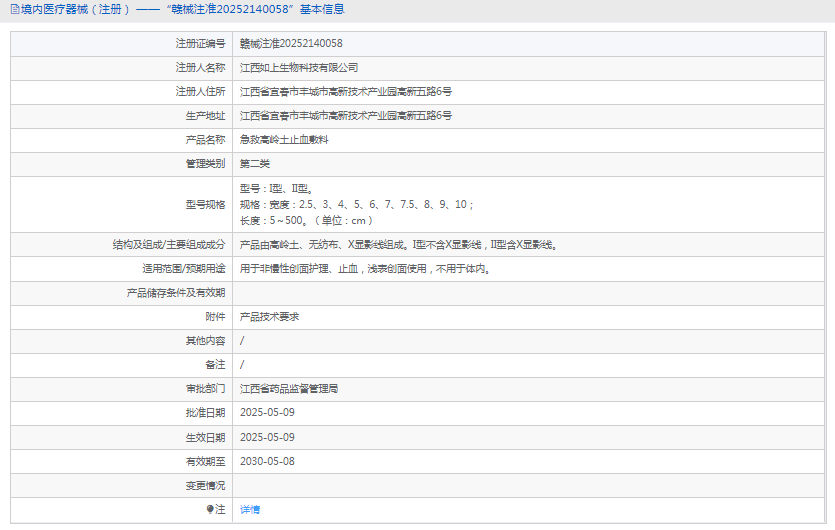Select the intended use text 用于非慢性创面护理
The width and height of the screenshot is (835, 530).
[x=365, y=269]
